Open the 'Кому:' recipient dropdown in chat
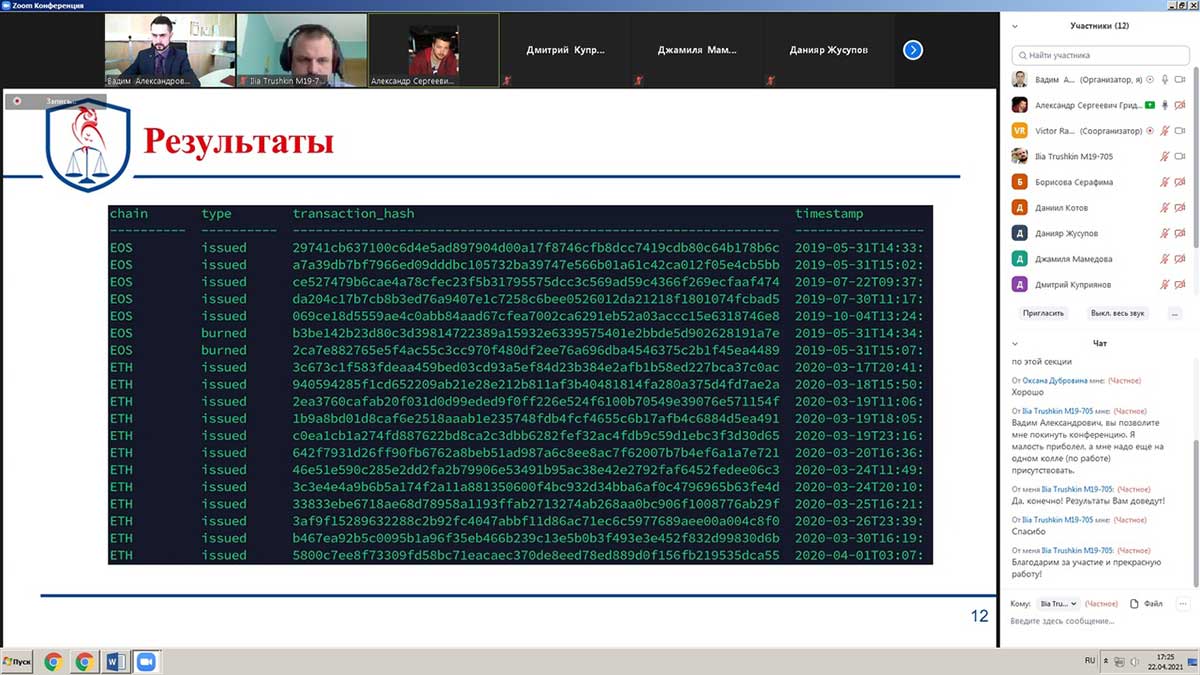This screenshot has height=675, width=1200. point(1059,604)
